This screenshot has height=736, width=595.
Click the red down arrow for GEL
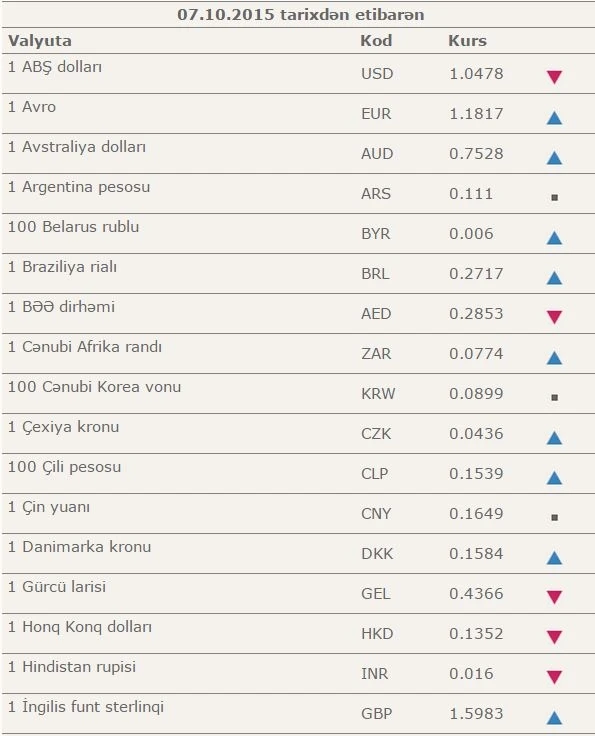point(554,597)
